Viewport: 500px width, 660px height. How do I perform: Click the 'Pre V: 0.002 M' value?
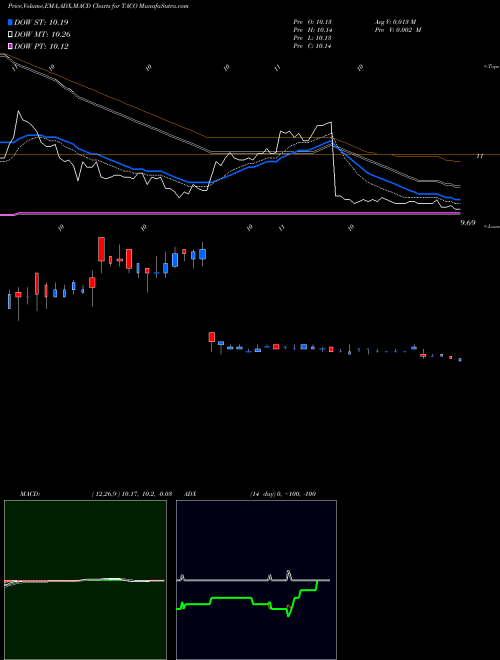[397, 30]
